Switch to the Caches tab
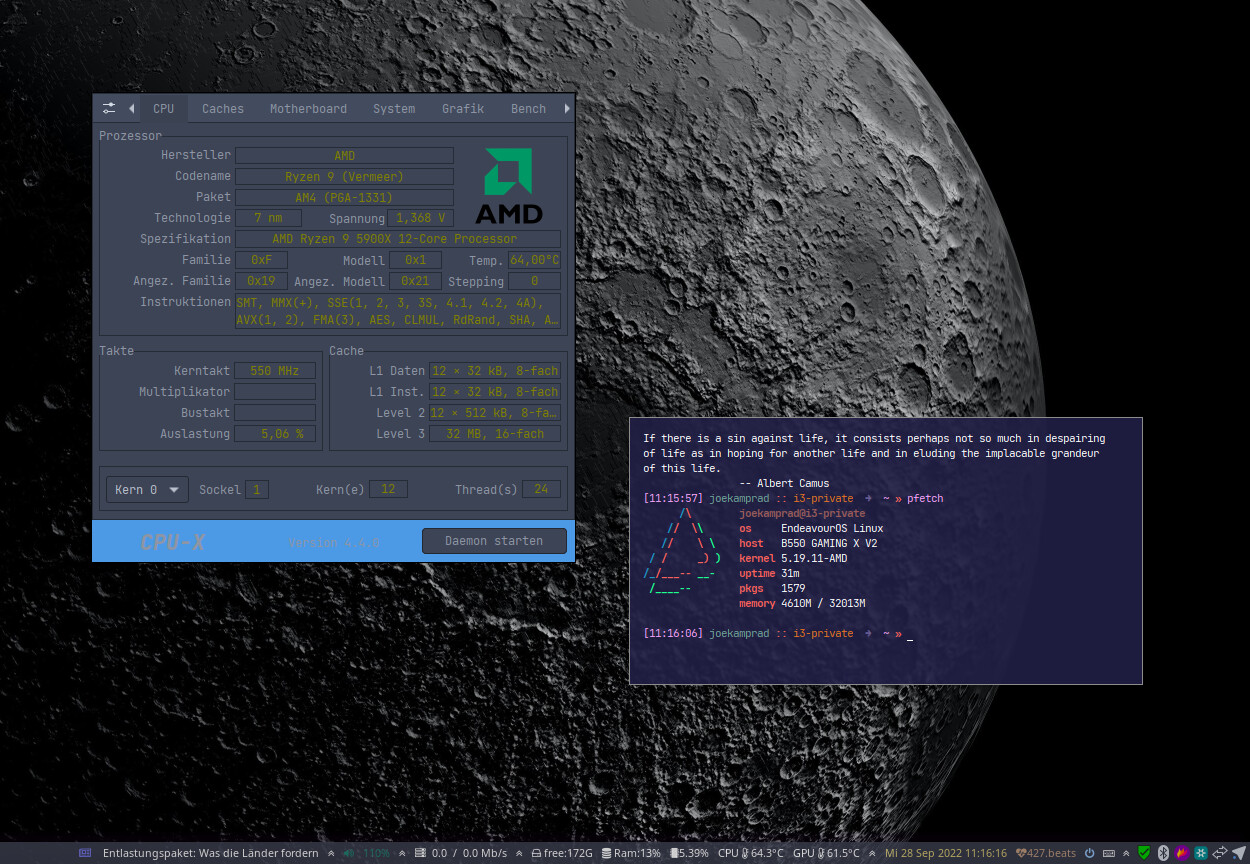 [223, 108]
